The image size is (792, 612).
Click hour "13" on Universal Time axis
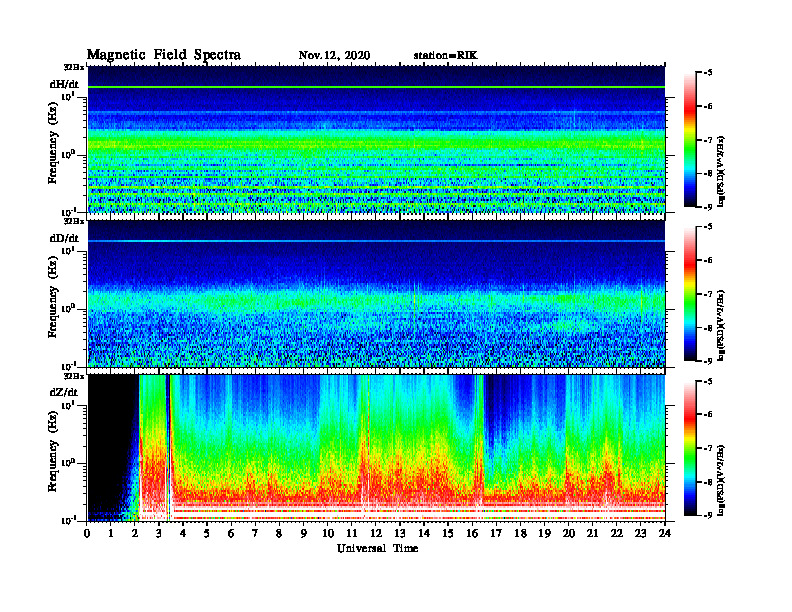[x=400, y=534]
